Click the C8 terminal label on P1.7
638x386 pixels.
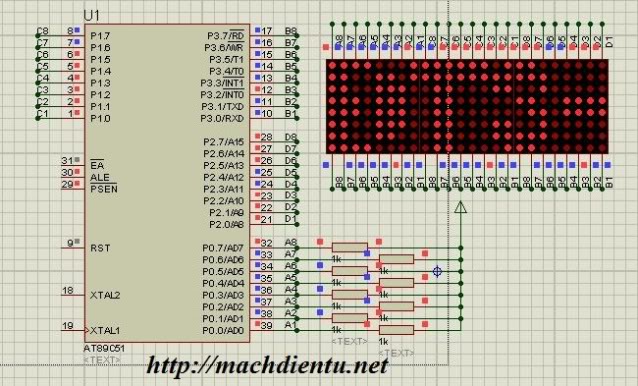(x=42, y=31)
